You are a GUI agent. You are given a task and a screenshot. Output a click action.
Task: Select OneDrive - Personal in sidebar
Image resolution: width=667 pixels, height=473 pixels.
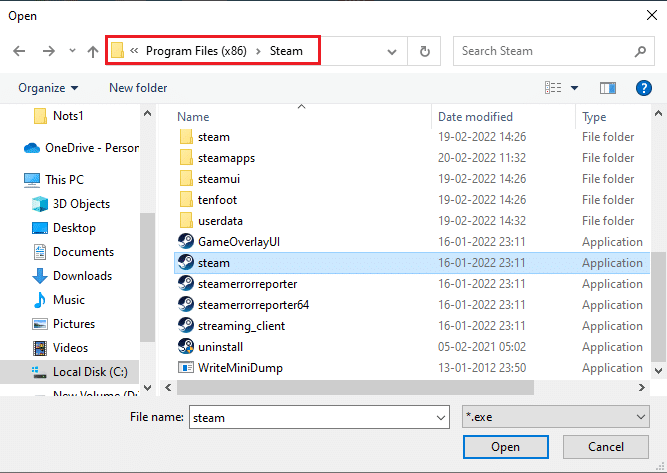click(x=81, y=148)
